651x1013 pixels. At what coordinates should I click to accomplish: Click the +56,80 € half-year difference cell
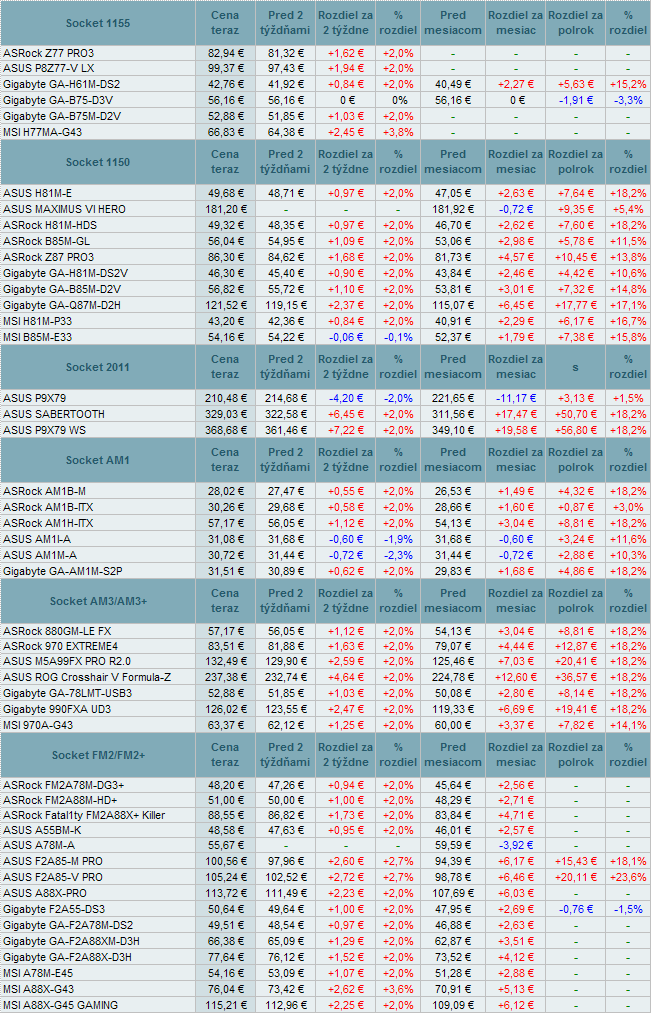575,429
